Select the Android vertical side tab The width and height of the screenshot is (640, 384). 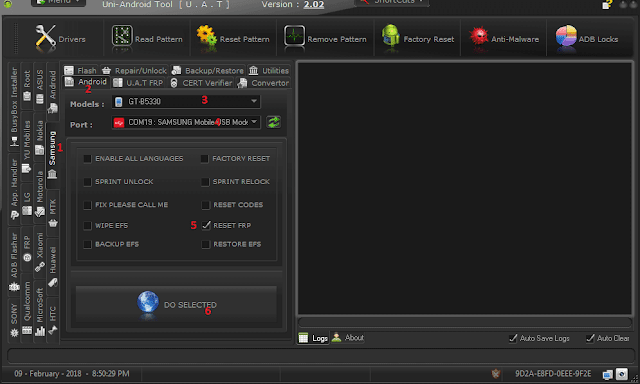[53, 91]
